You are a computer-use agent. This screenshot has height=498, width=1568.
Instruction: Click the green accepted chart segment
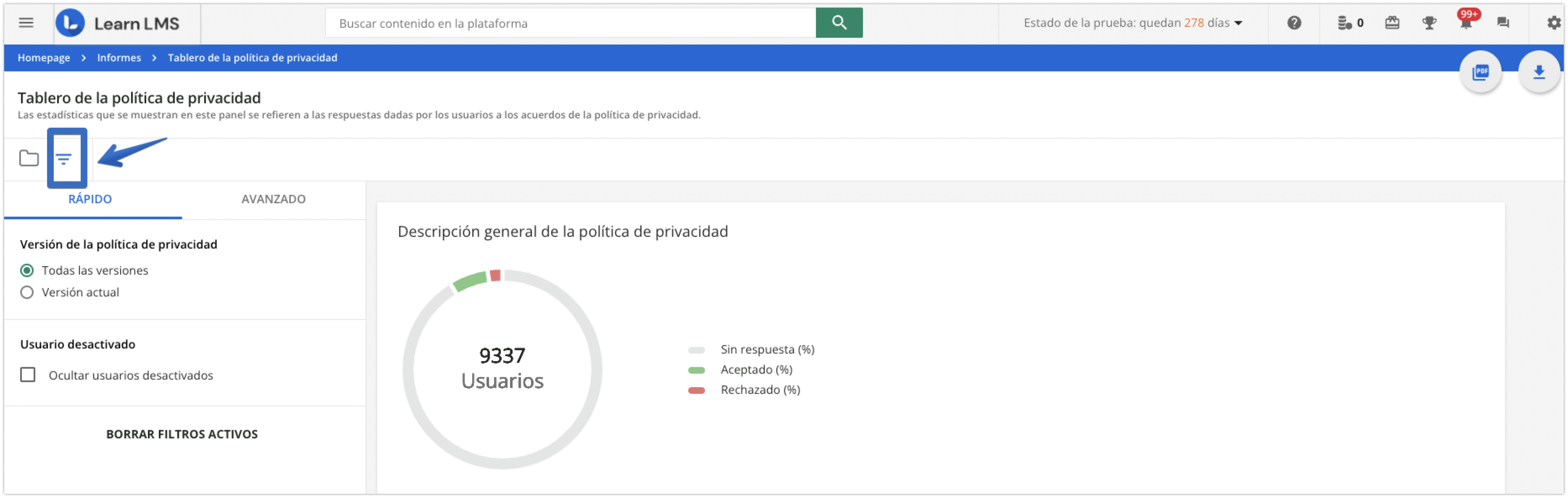pyautogui.click(x=470, y=281)
